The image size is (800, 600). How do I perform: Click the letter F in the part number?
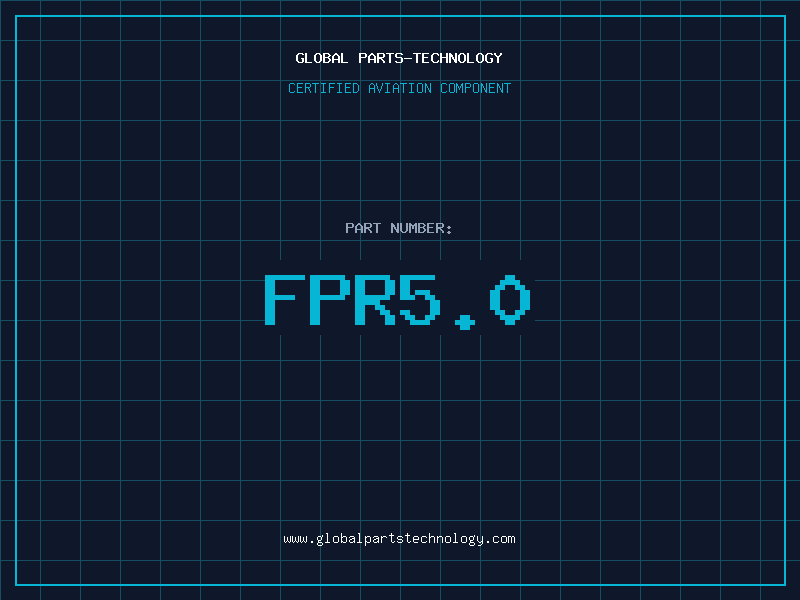tap(284, 300)
